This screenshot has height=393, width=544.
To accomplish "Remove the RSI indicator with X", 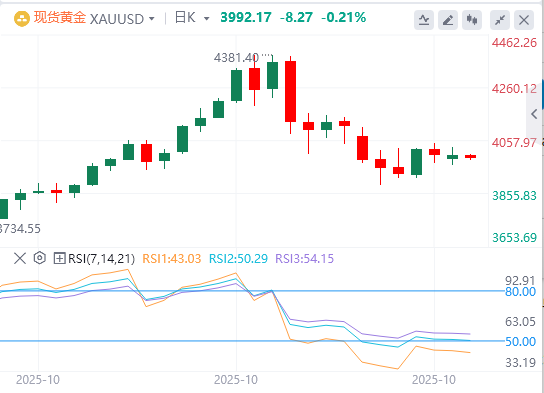I will (20, 258).
